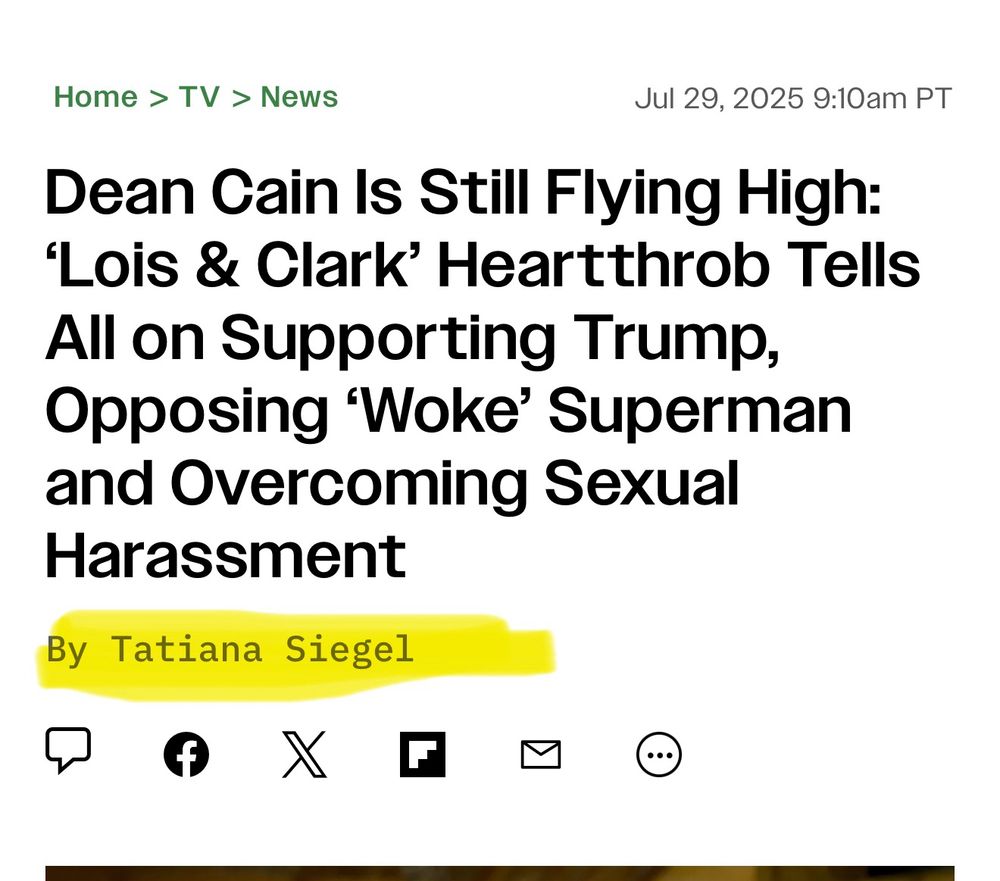
Task: Select the publication date Jul 29, 2025
Action: pos(793,97)
